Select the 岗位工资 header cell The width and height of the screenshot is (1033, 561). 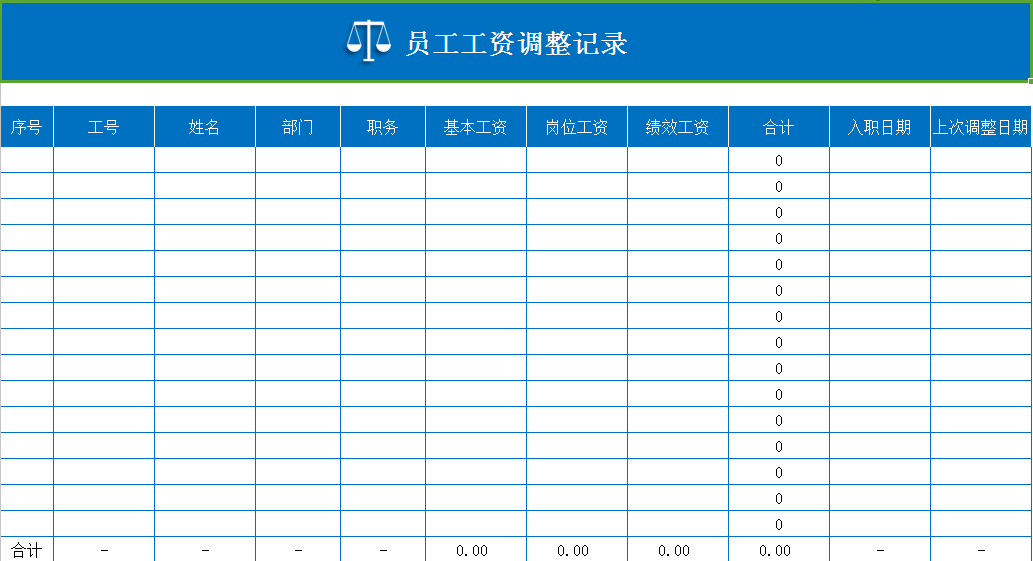pyautogui.click(x=576, y=126)
